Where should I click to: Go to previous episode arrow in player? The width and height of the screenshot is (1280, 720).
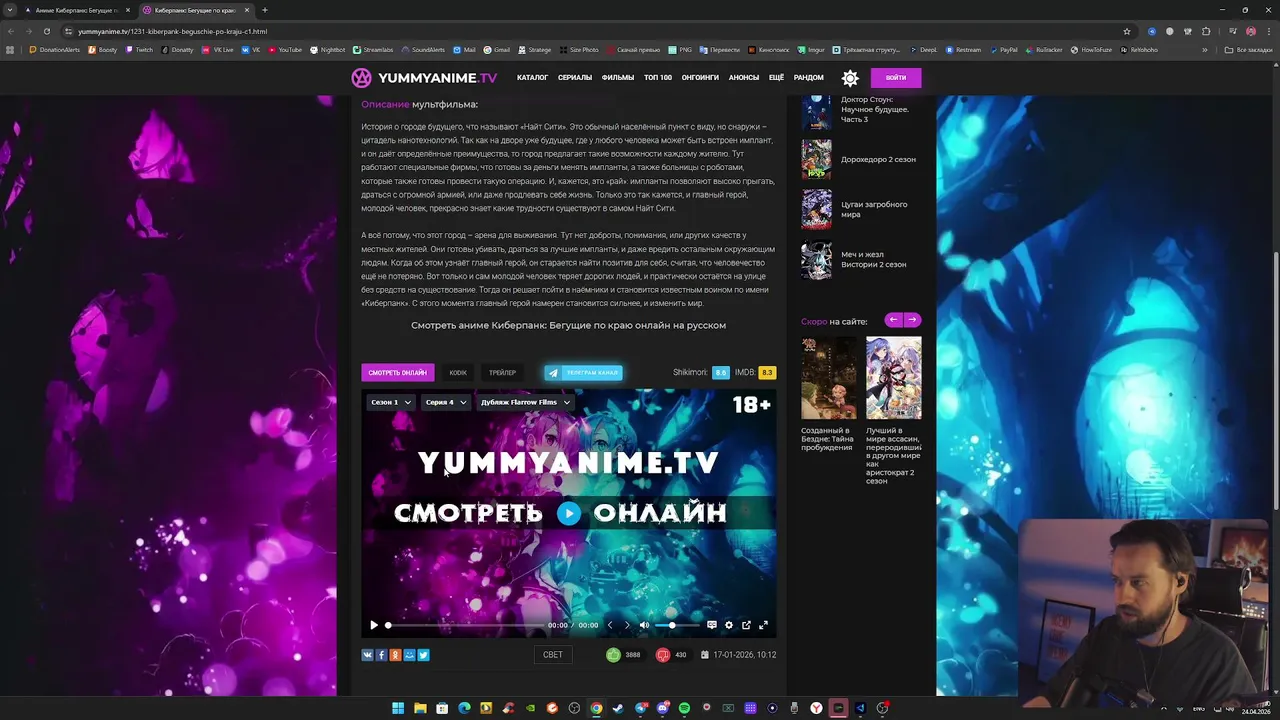pyautogui.click(x=610, y=625)
